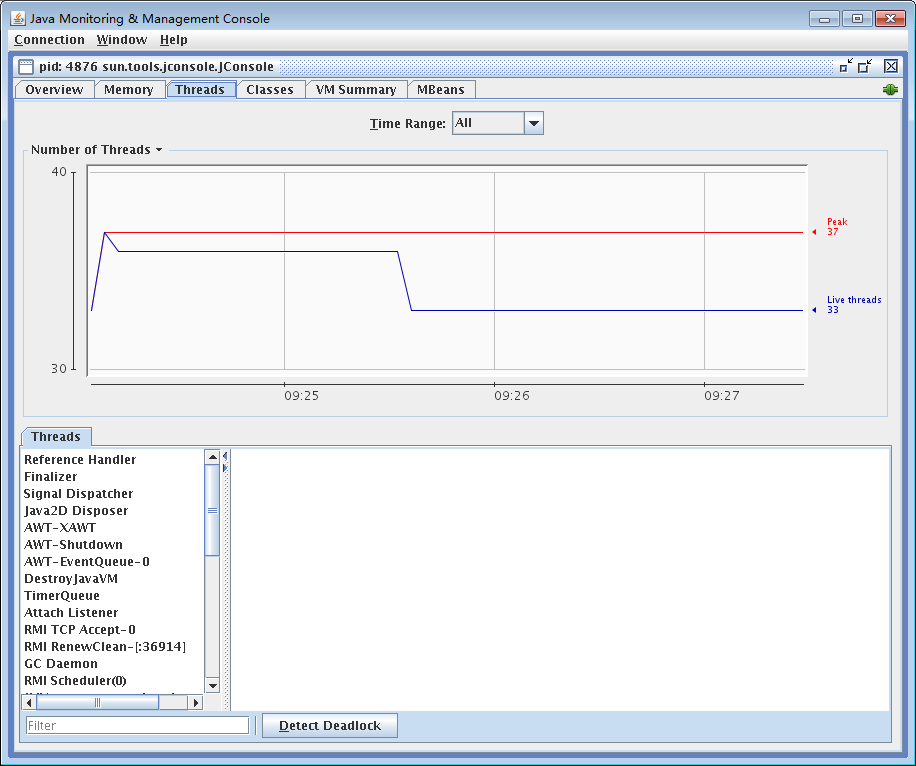Screen dimensions: 916x766
Task: Iconify the pid 4876 internal frame
Action: (846, 66)
